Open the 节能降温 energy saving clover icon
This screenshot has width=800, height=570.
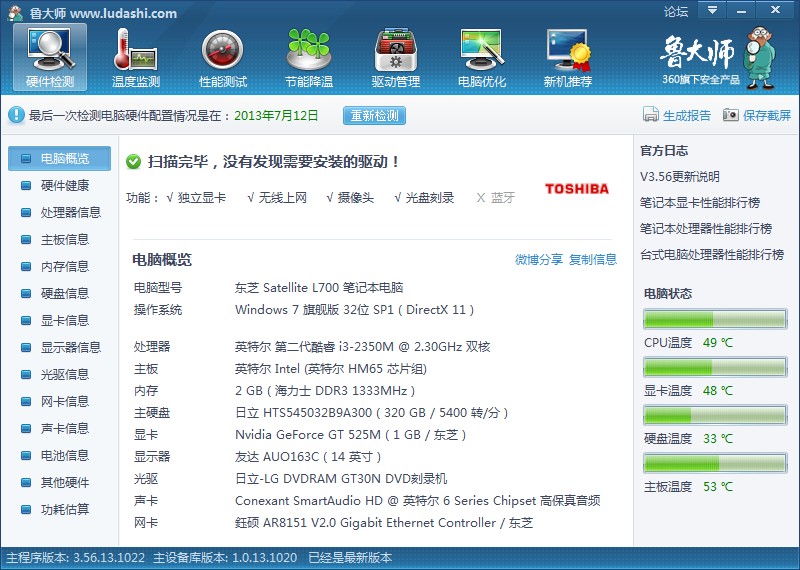pos(309,57)
